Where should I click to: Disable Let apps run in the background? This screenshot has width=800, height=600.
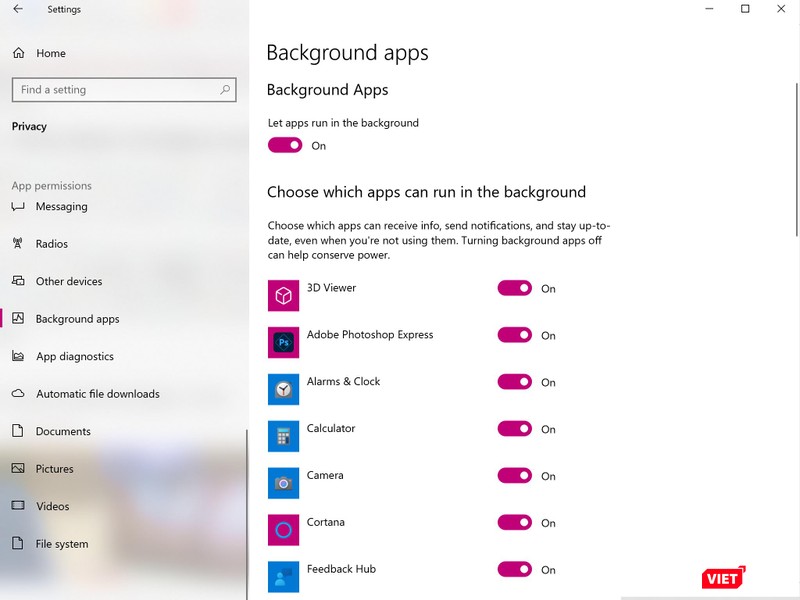click(x=285, y=145)
